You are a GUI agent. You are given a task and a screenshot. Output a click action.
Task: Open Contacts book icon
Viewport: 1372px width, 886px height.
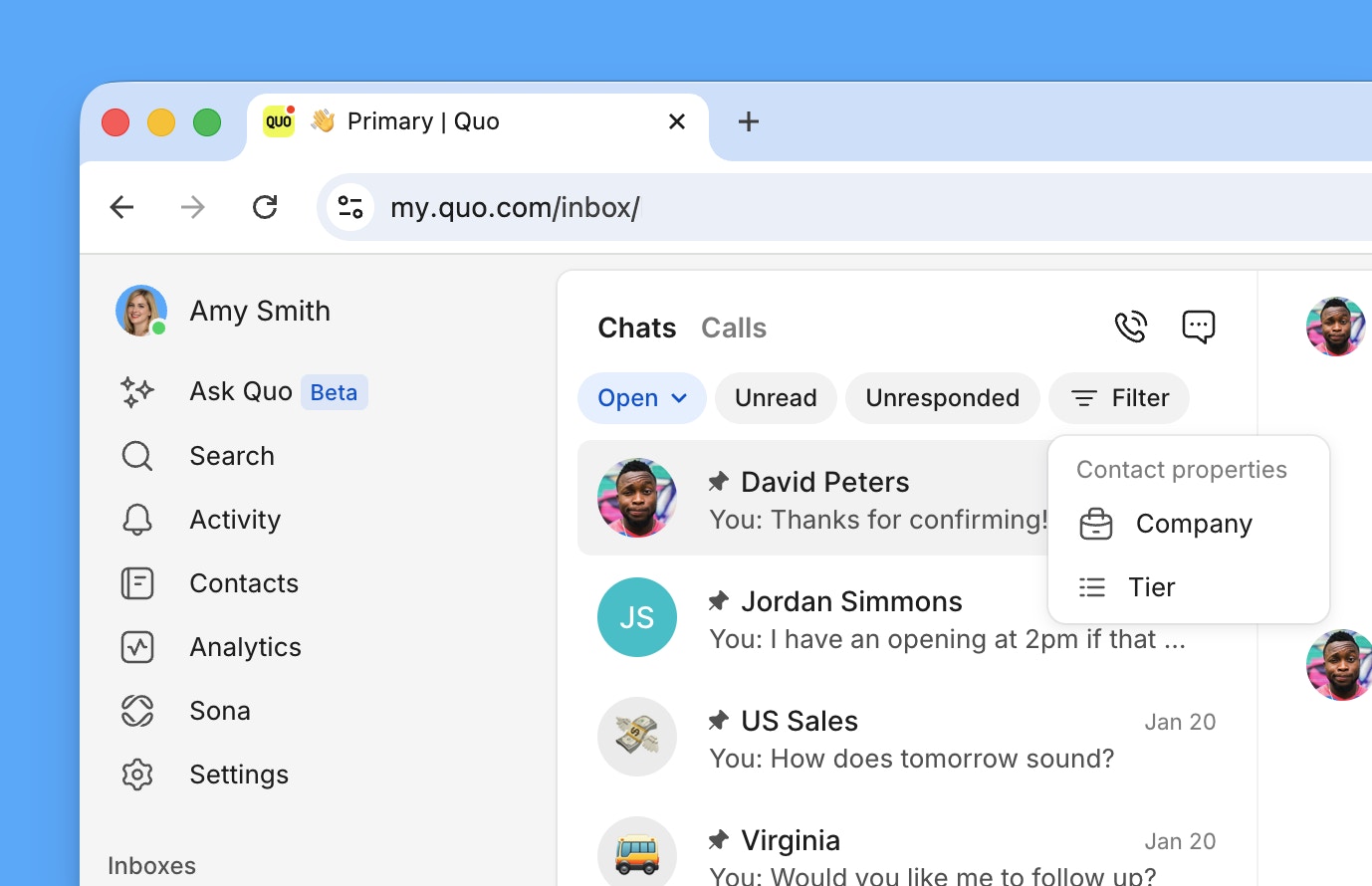(x=137, y=583)
